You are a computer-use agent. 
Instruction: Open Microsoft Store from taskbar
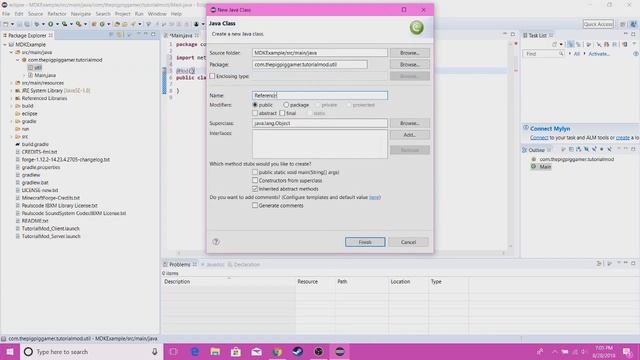tap(236, 351)
